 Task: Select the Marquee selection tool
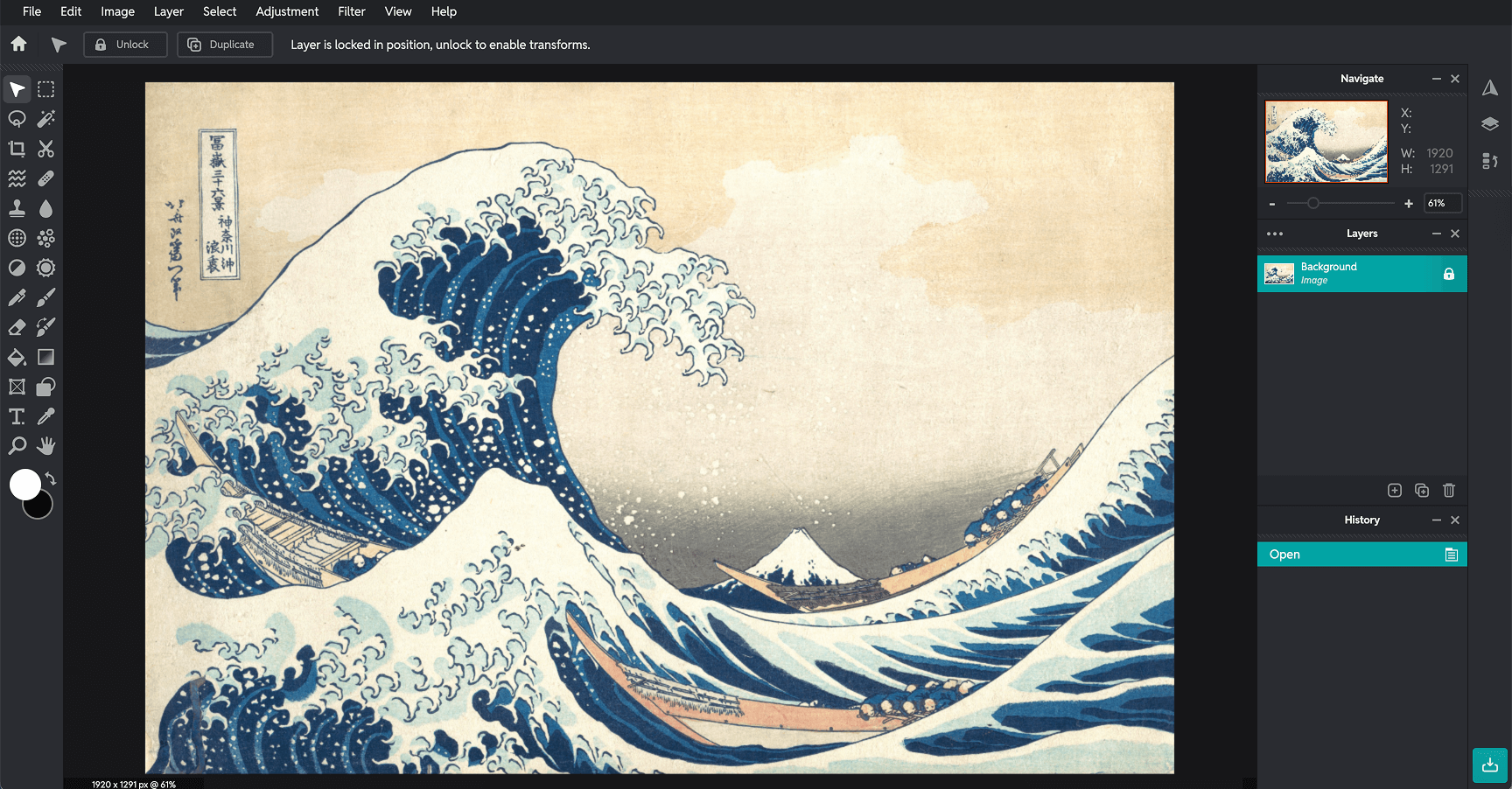(46, 89)
